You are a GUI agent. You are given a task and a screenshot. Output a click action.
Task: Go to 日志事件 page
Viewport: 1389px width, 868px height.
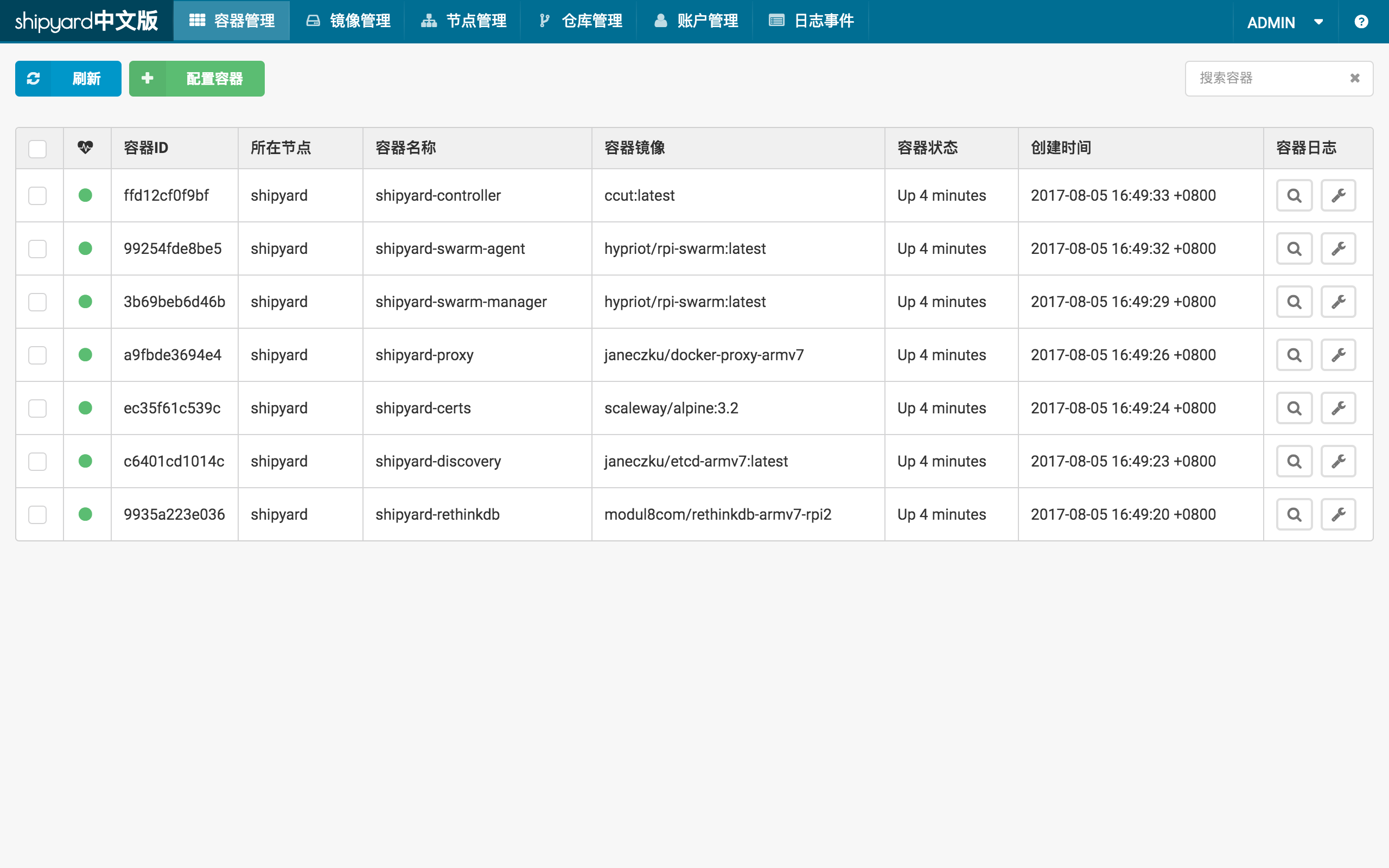[811, 21]
